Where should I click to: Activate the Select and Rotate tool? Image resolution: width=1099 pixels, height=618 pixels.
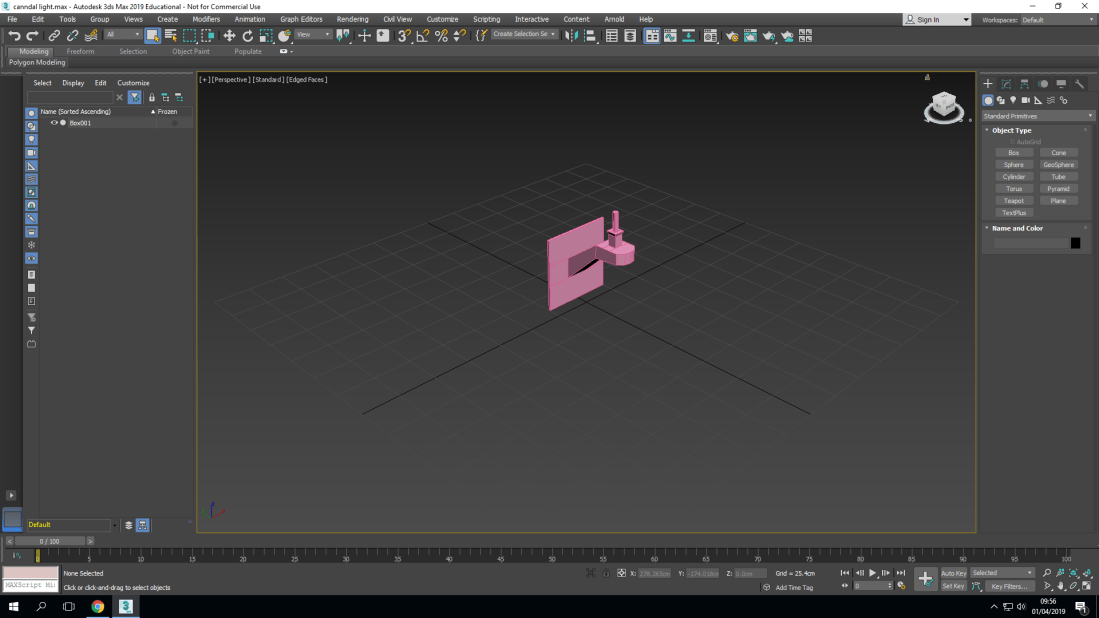click(x=250, y=36)
